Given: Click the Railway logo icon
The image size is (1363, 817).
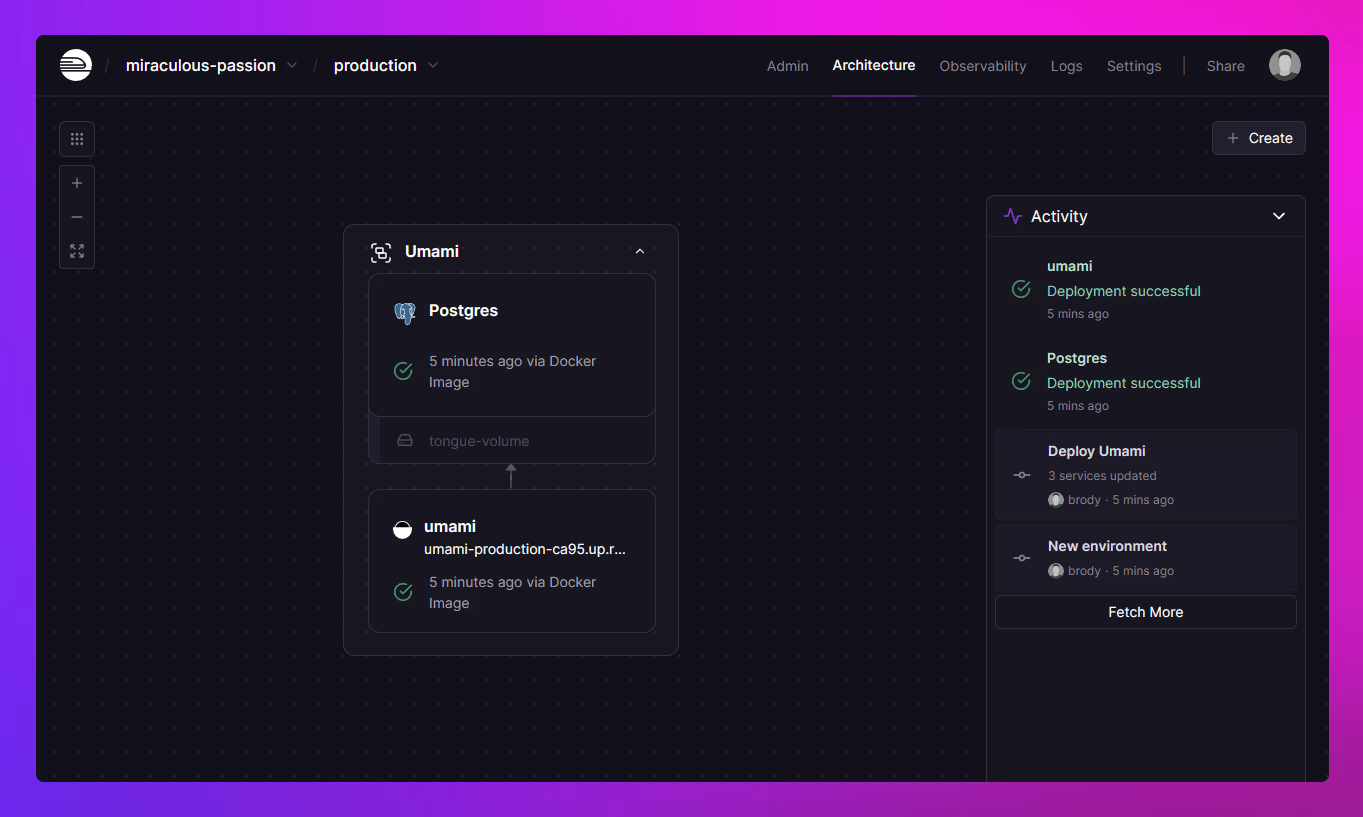Looking at the screenshot, I should click(76, 65).
